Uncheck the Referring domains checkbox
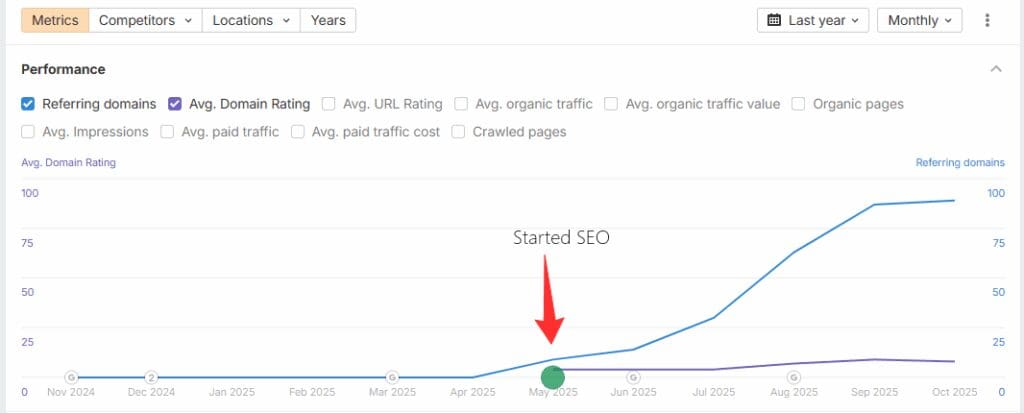This screenshot has width=1024, height=413. click(x=28, y=103)
